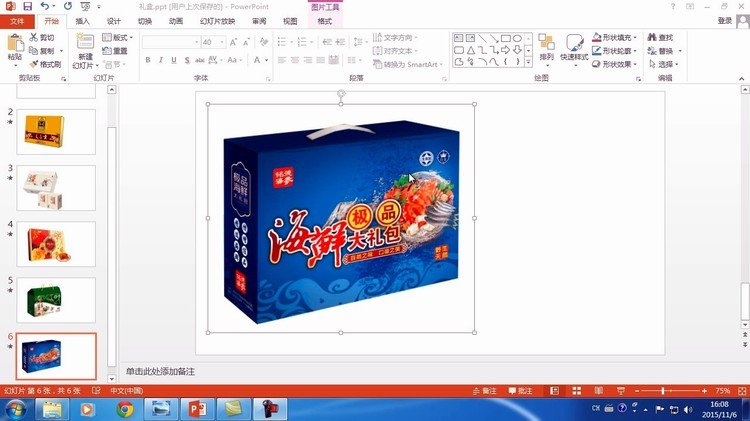
Task: Click the Paste clipboard icon
Action: tap(15, 43)
